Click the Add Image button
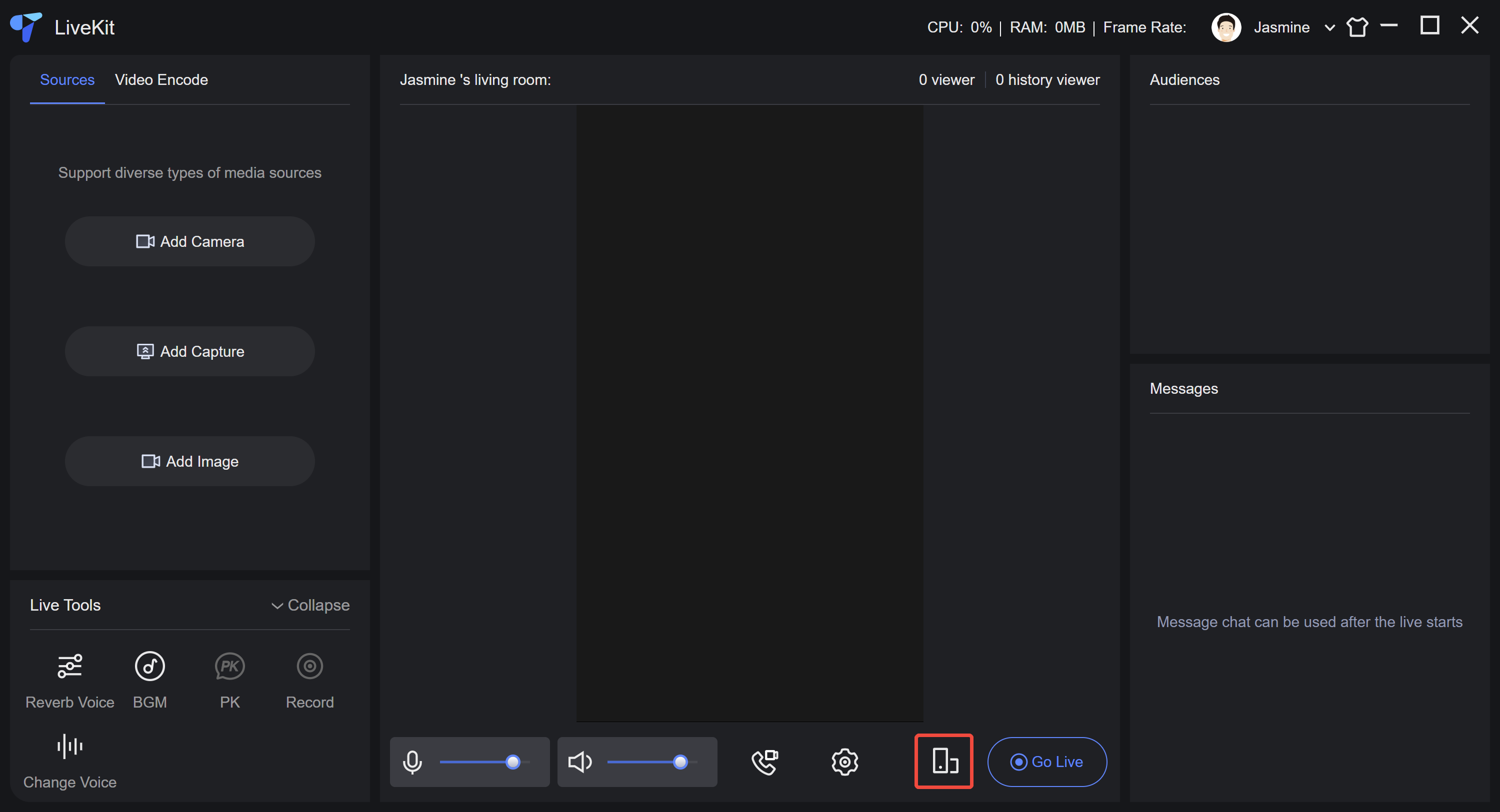Viewport: 1500px width, 812px height. [x=190, y=462]
